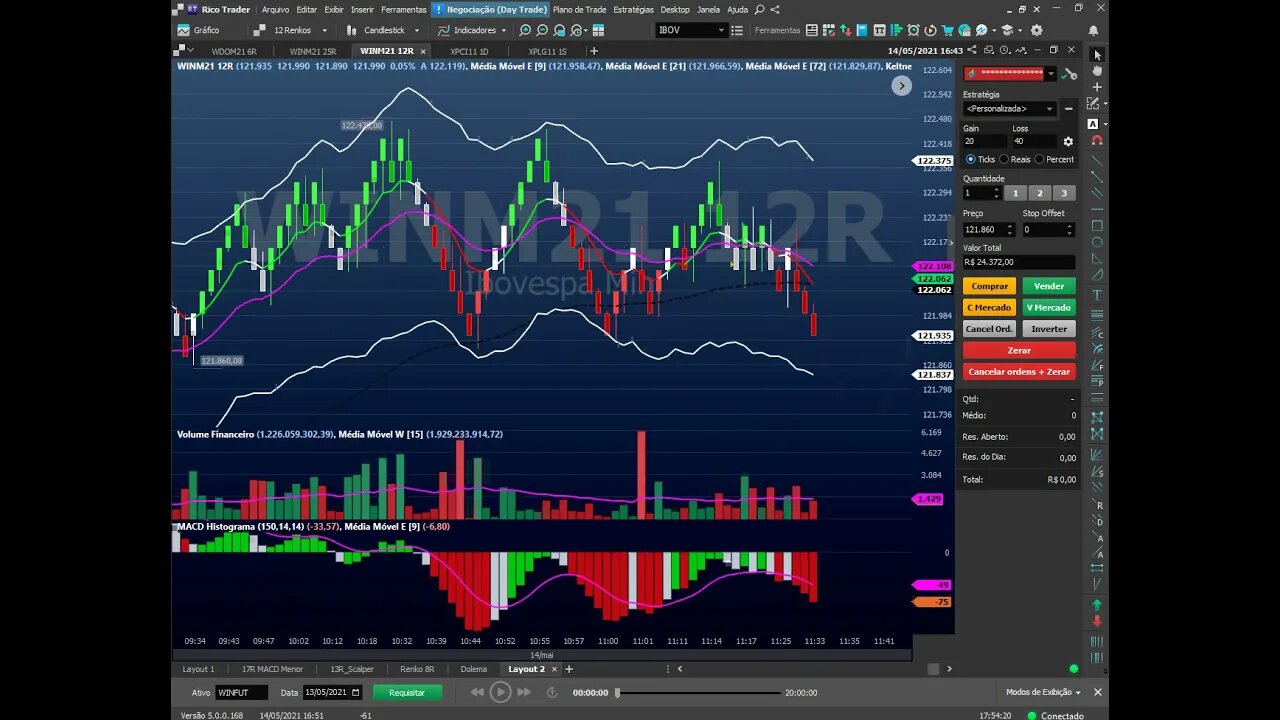Play the replay with play button

pos(500,692)
